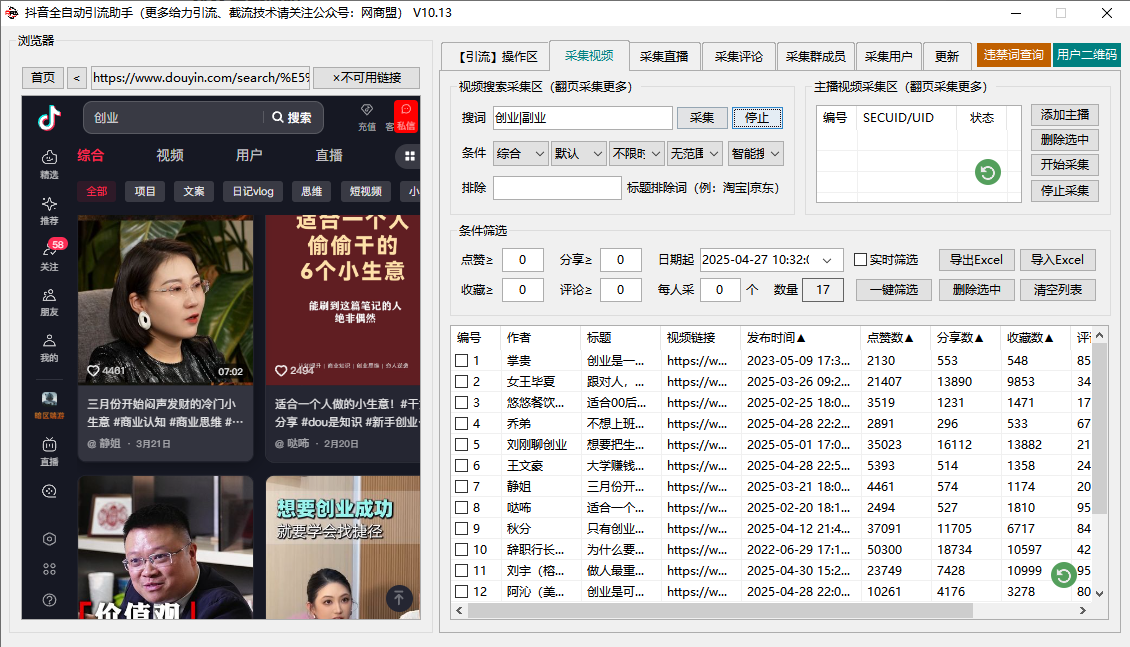Switch to the 【引流】操作区 tab
The width and height of the screenshot is (1130, 647).
tap(497, 56)
